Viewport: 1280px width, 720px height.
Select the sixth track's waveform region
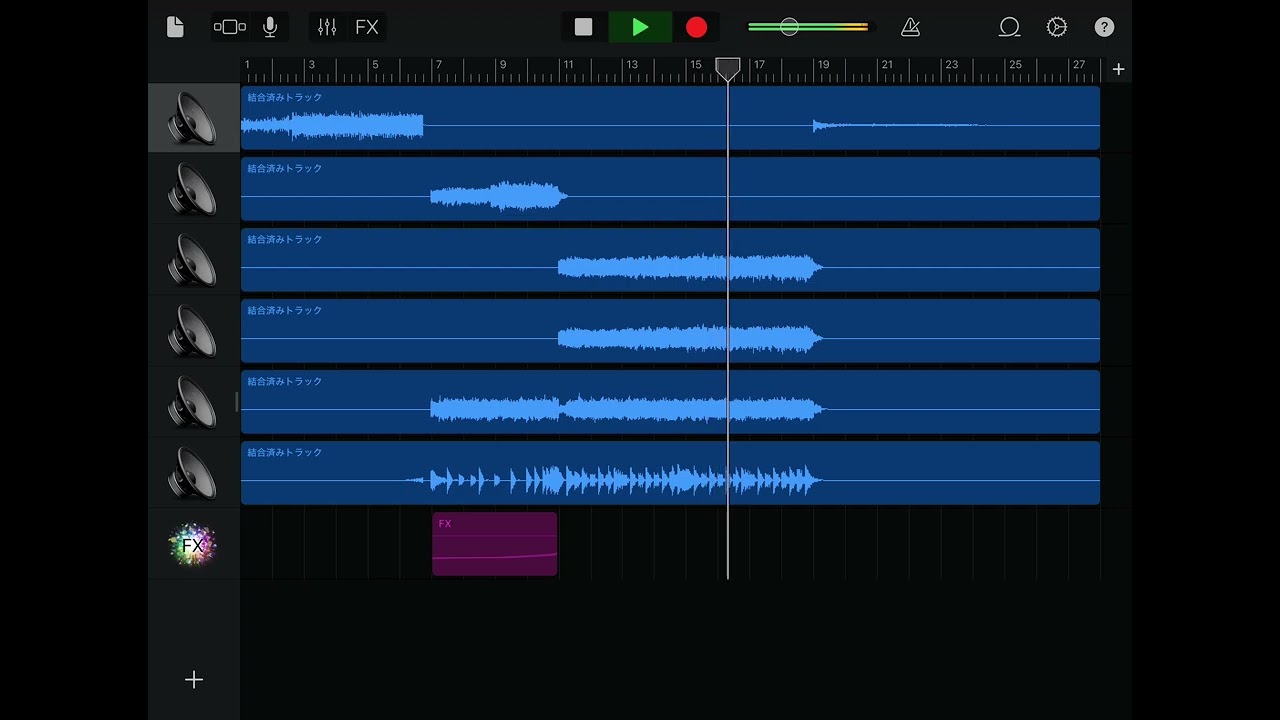[x=670, y=473]
